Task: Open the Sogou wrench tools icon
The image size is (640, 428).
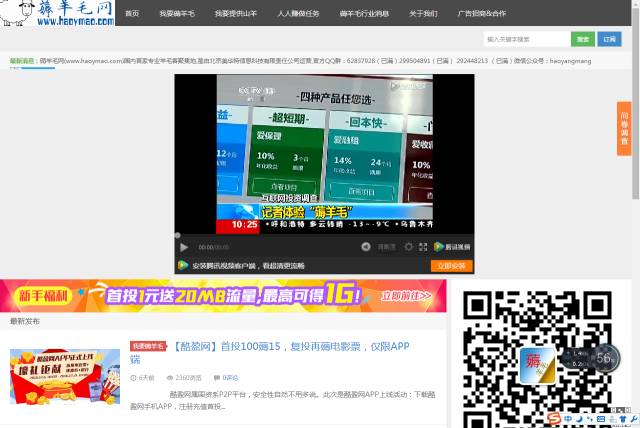Action: [x=634, y=419]
